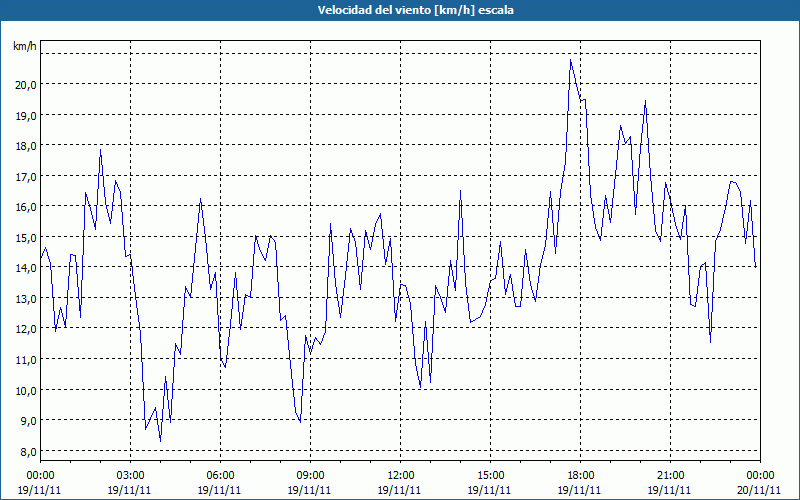Click the '14,0' y-axis value

tap(26, 268)
